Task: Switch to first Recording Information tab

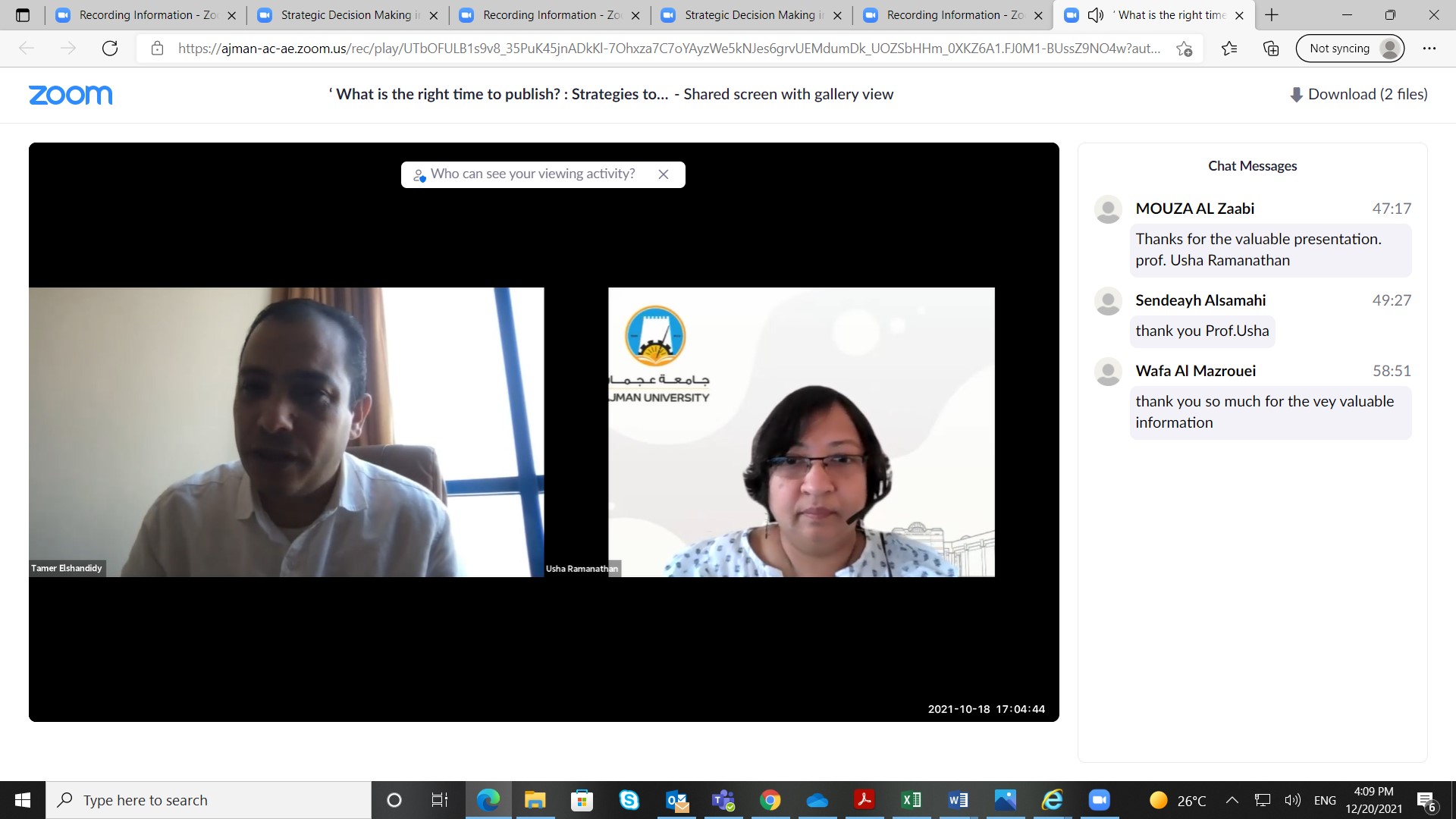Action: coord(136,15)
